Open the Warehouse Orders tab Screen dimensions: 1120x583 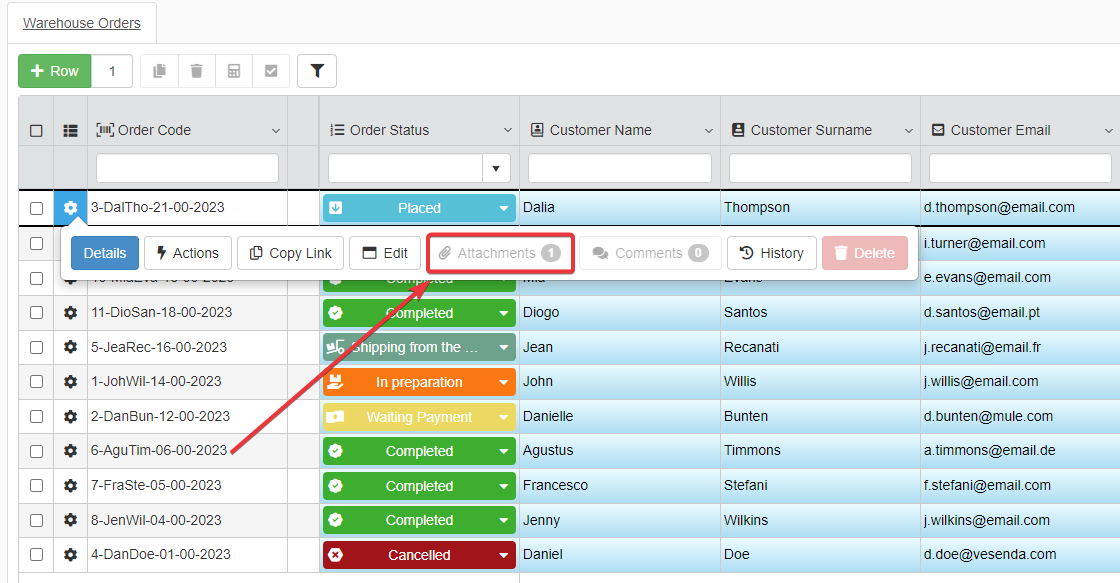[82, 23]
